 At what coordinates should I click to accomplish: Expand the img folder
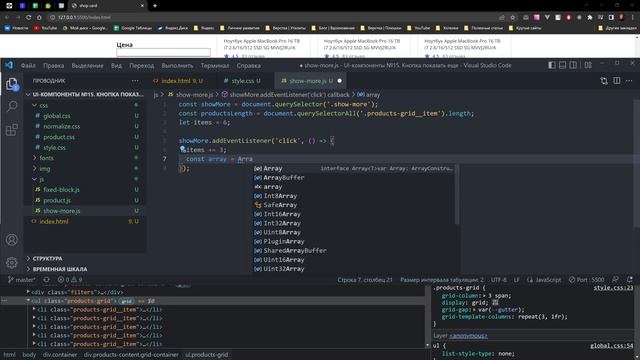pos(35,169)
